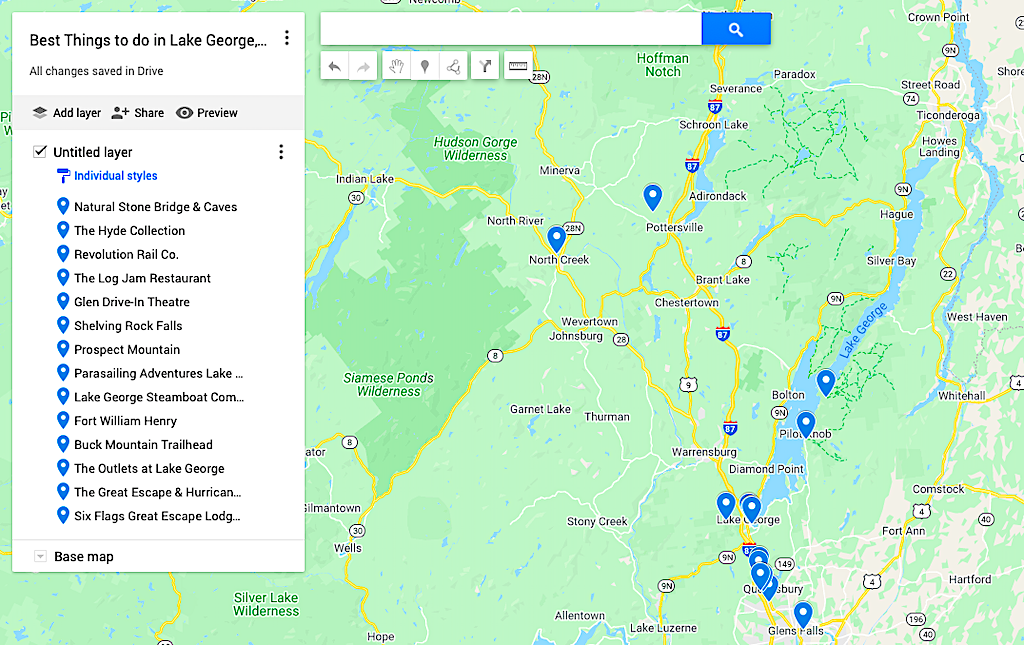Select the Add directions tool

[485, 66]
